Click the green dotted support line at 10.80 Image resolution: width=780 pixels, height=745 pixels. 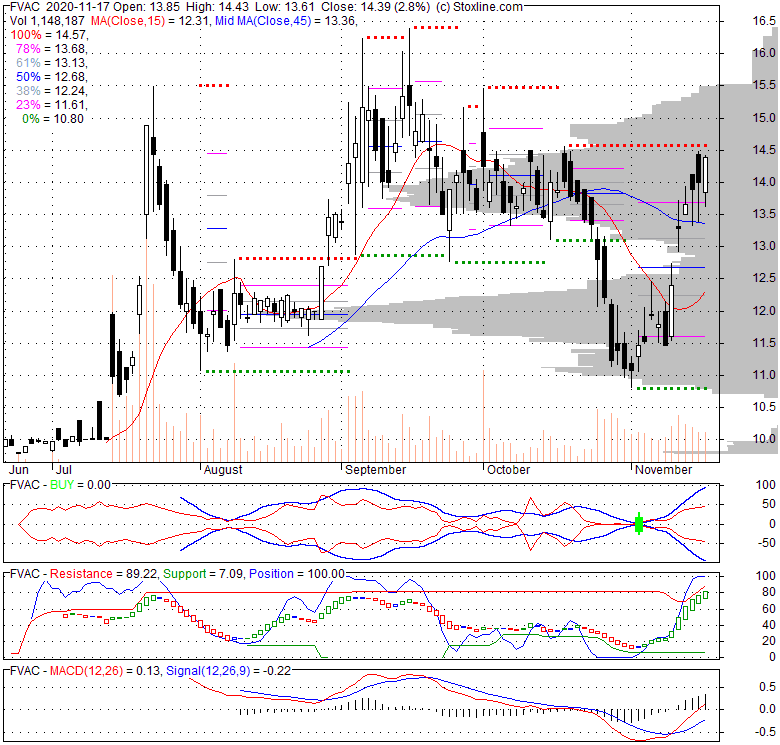(672, 388)
